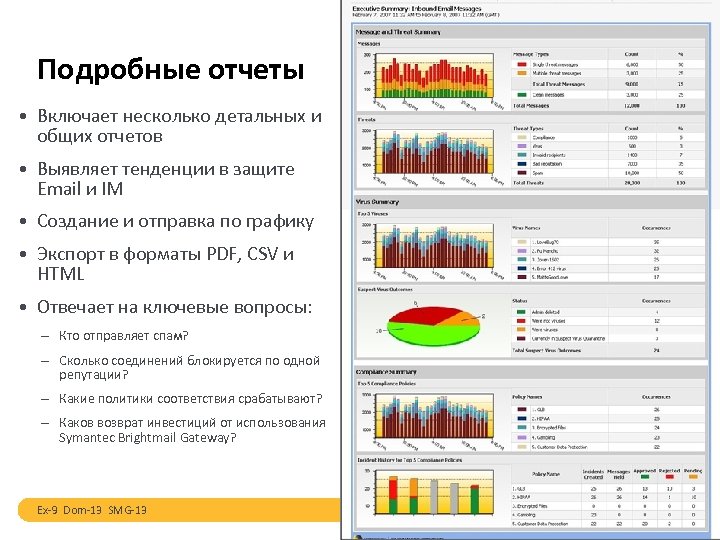Click the orange Multiple threat messages swatch
The width and height of the screenshot is (720, 540).
pyautogui.click(x=522, y=73)
